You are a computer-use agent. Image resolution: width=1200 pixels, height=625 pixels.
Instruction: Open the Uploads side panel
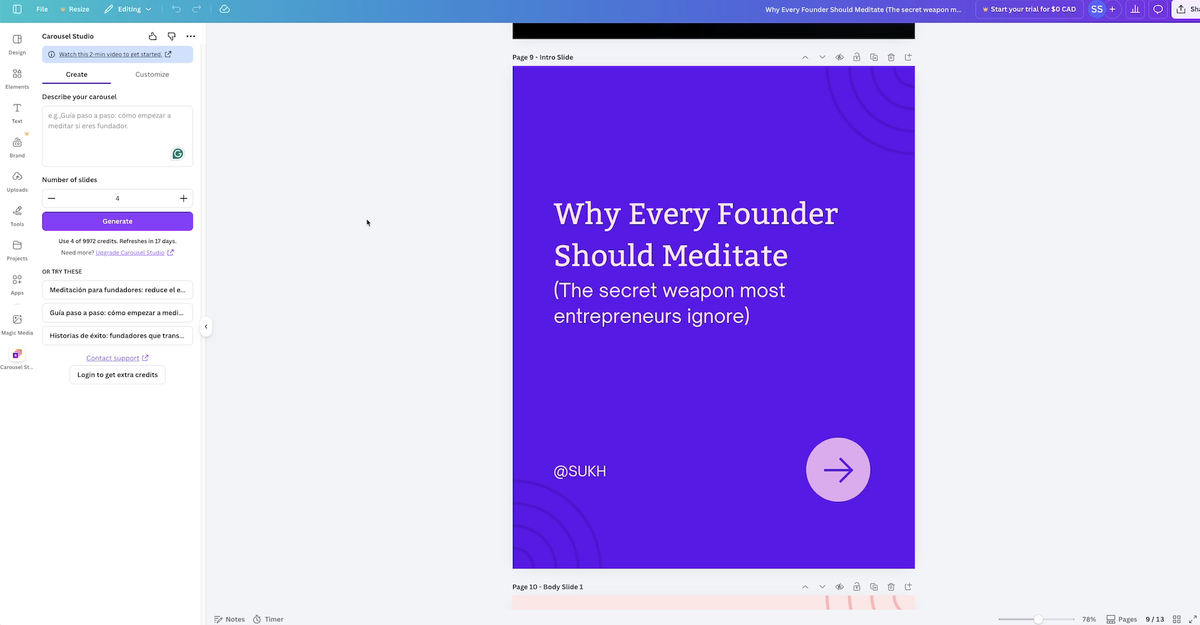tap(17, 181)
